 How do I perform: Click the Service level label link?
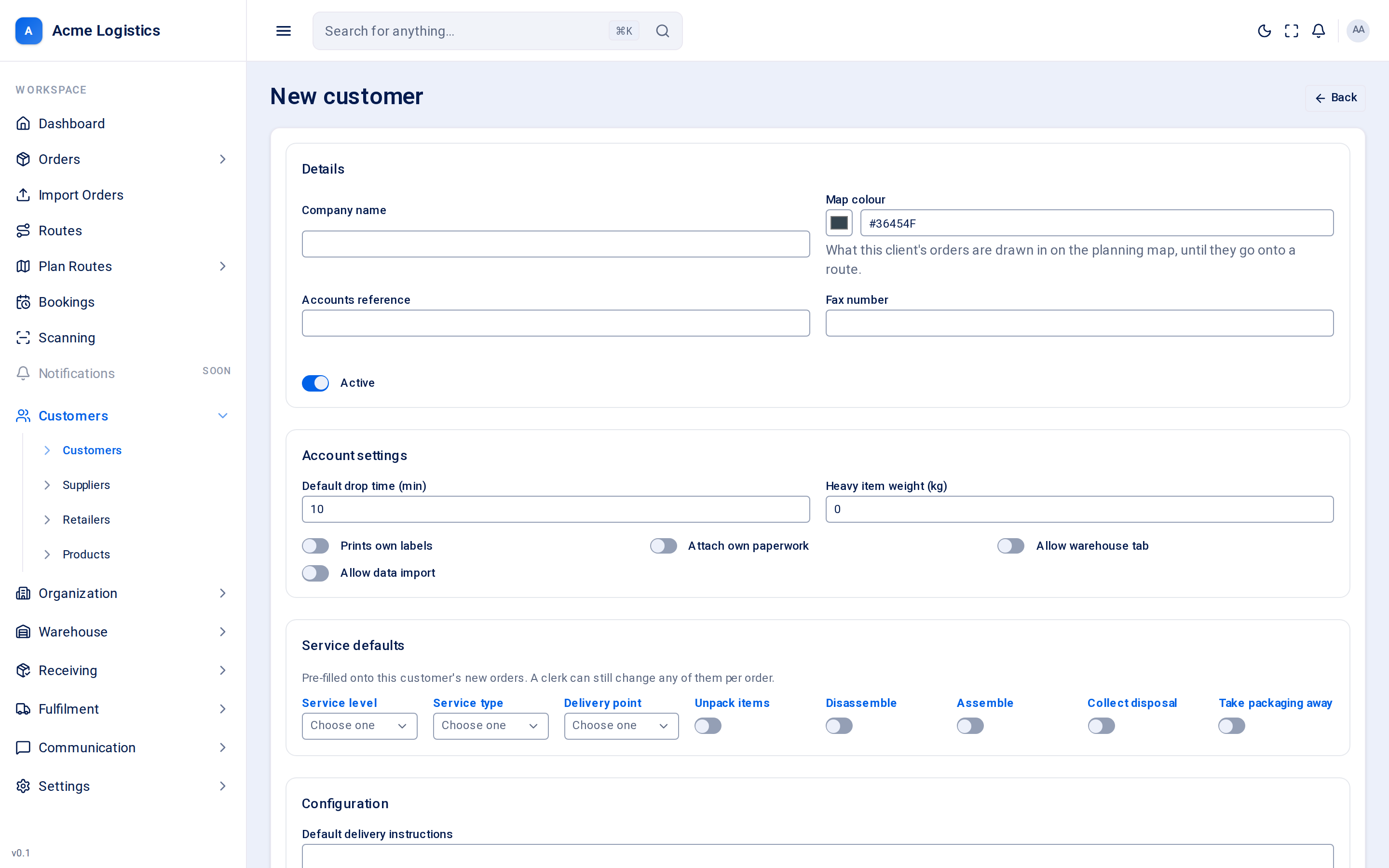(x=339, y=703)
